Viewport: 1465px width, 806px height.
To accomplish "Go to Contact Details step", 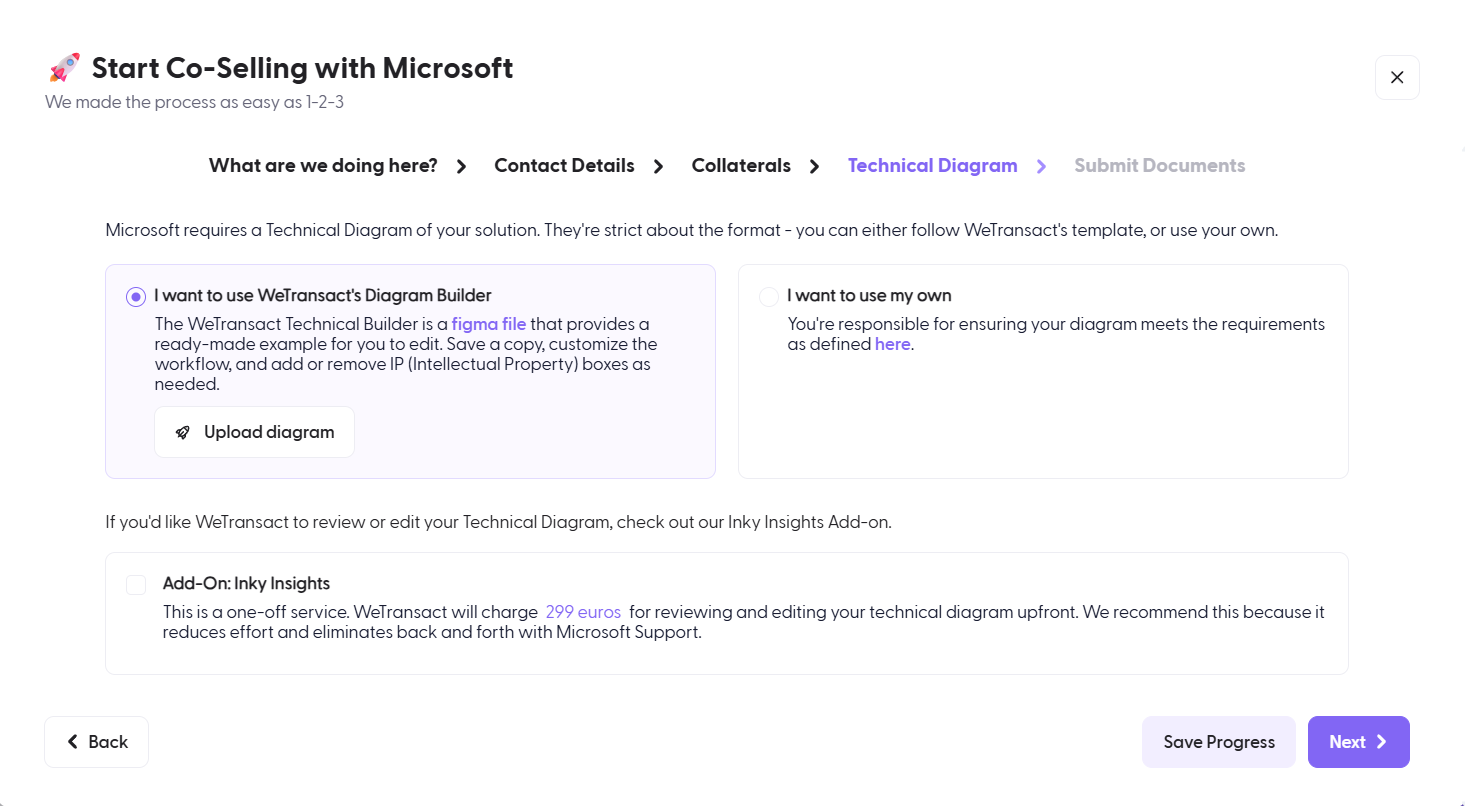I will [x=564, y=166].
